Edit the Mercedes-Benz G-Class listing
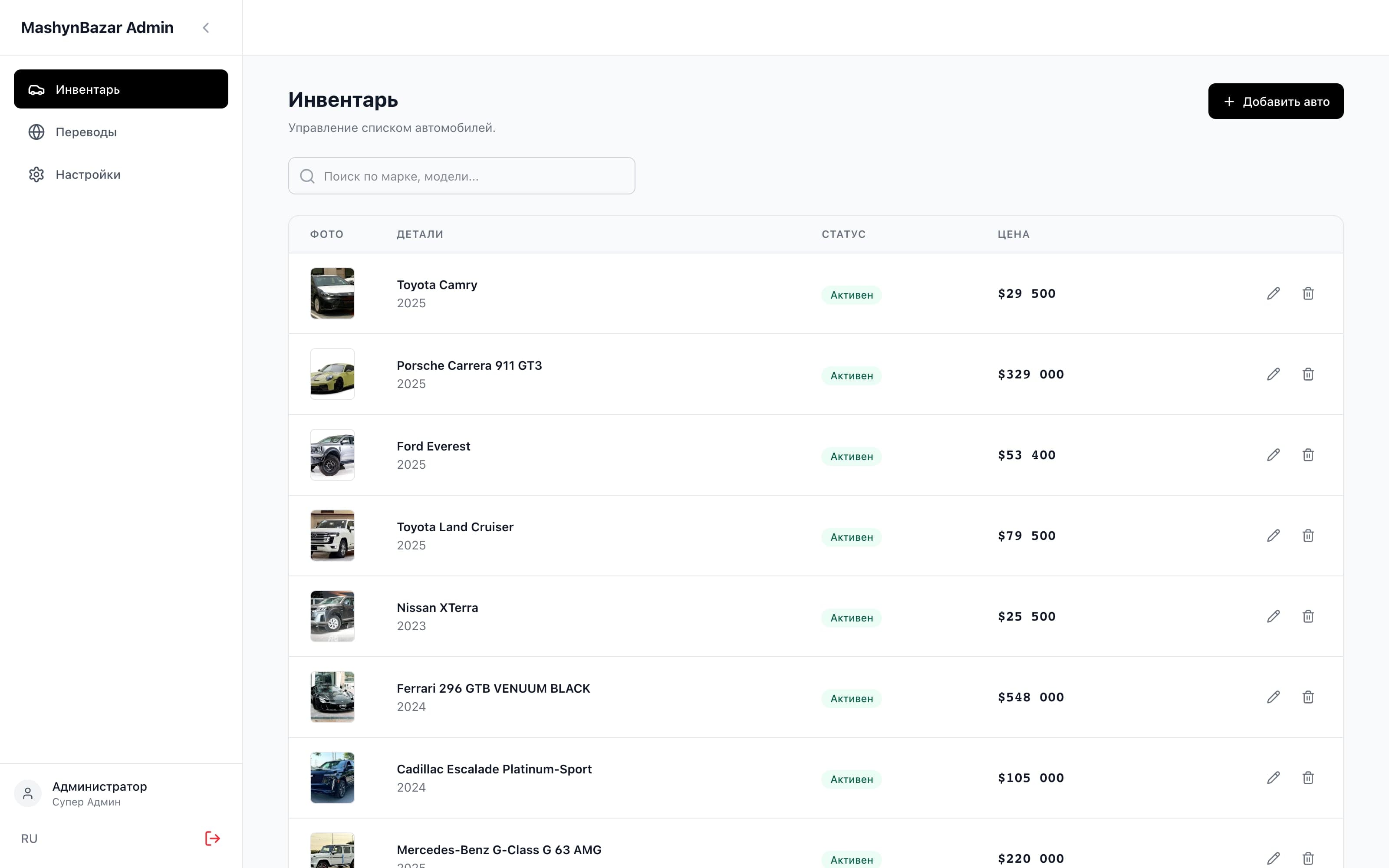The height and width of the screenshot is (868, 1389). click(1273, 858)
